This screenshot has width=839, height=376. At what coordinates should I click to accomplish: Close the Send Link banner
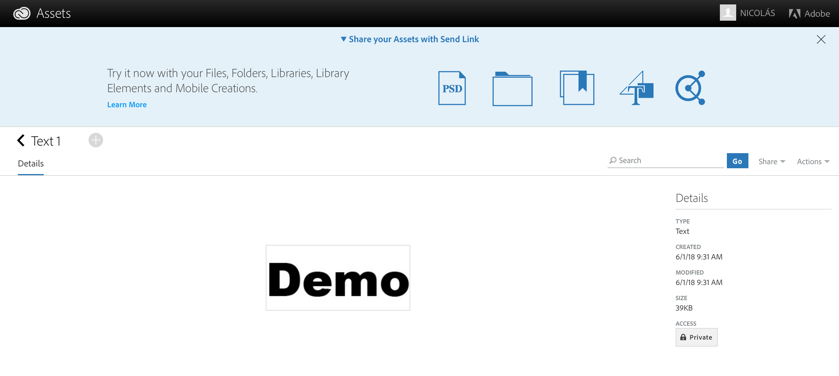[821, 40]
